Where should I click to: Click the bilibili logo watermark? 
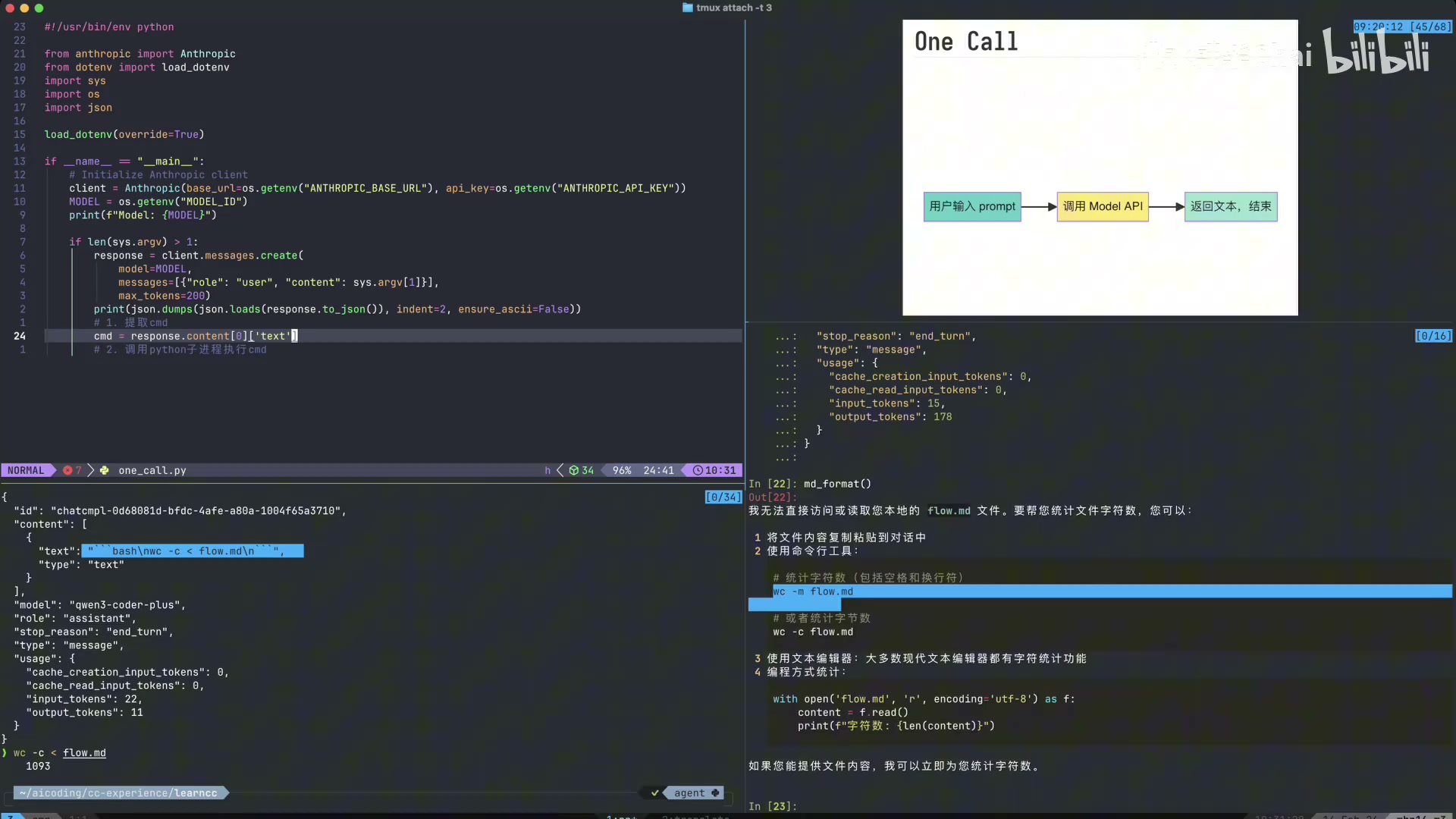(1376, 52)
